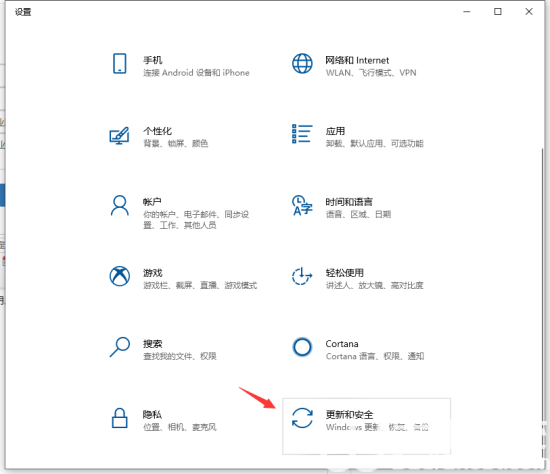Click description 讲述人、放大镜、高对比度
The width and height of the screenshot is (550, 474).
click(374, 285)
